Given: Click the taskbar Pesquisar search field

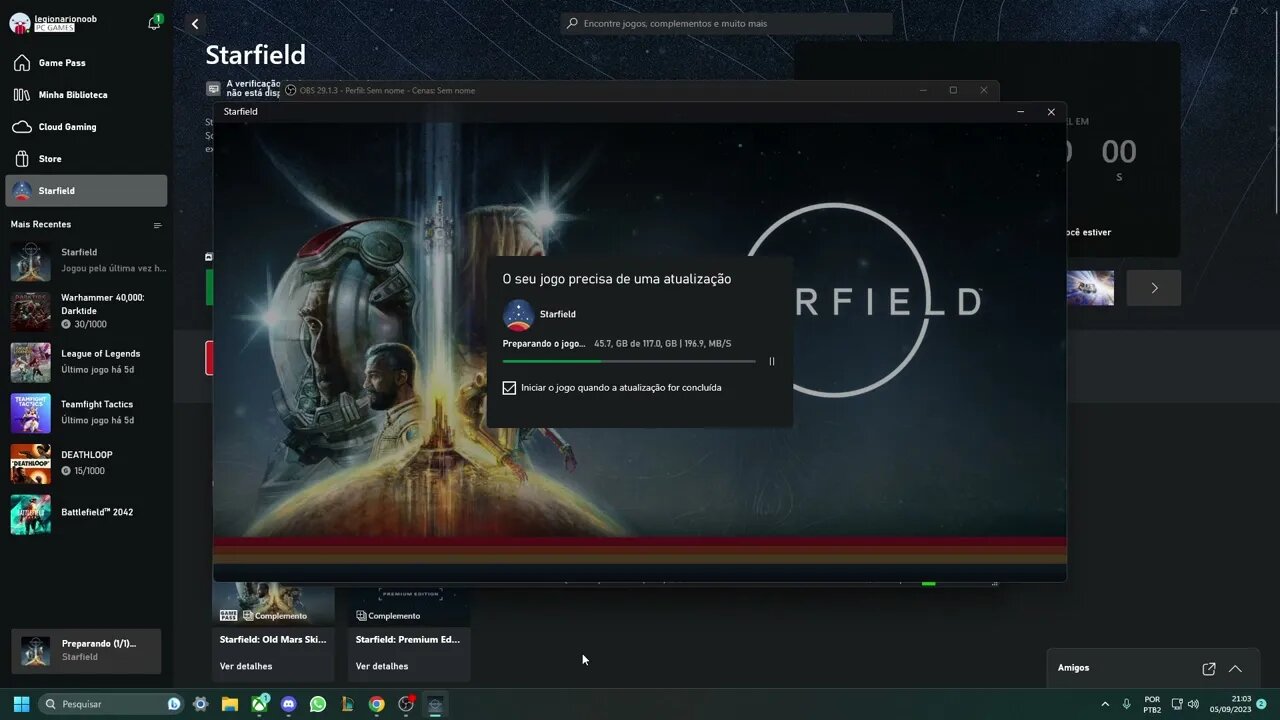Looking at the screenshot, I should [111, 704].
